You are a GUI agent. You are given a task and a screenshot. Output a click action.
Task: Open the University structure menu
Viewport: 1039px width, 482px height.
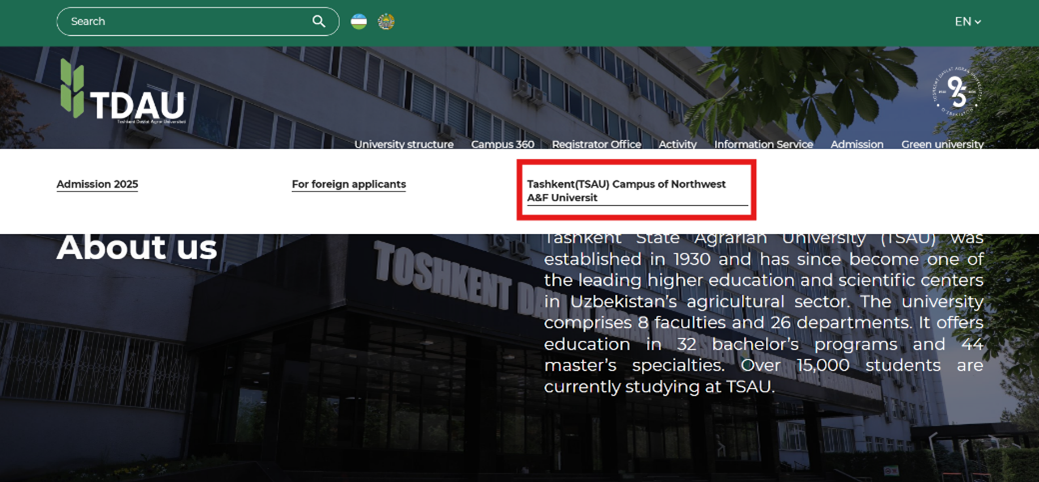pos(403,144)
